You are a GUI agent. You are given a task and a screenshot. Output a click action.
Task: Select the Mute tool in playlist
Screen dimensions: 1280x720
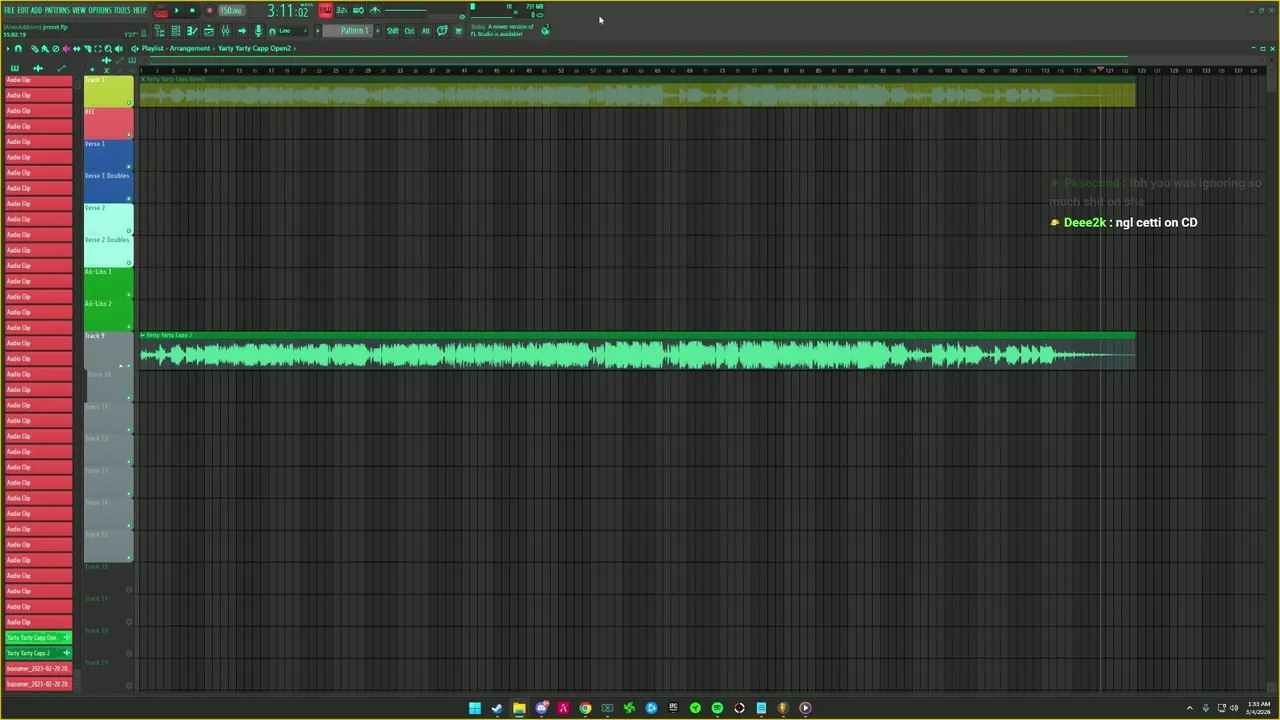pos(66,48)
